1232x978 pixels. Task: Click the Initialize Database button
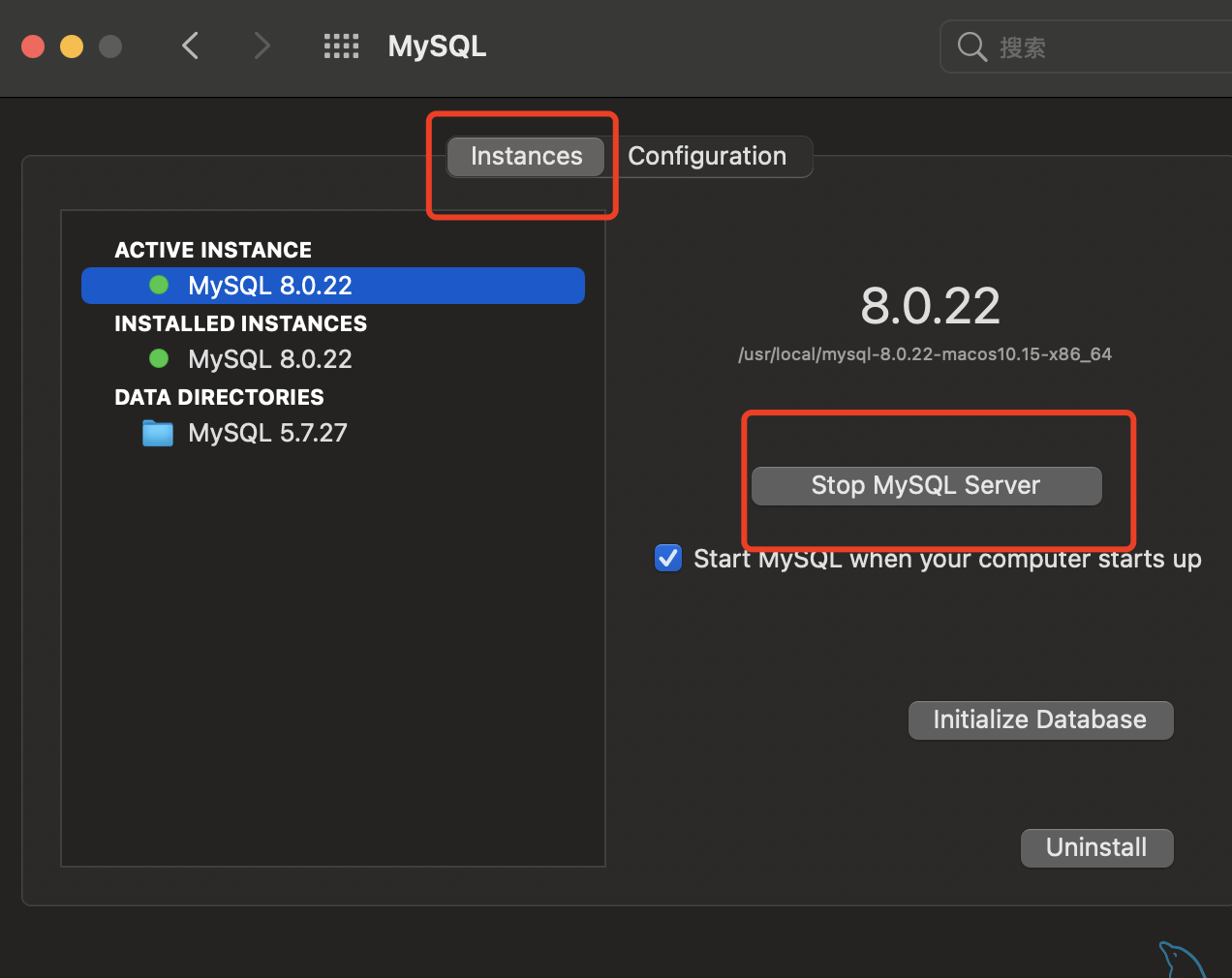(1040, 719)
